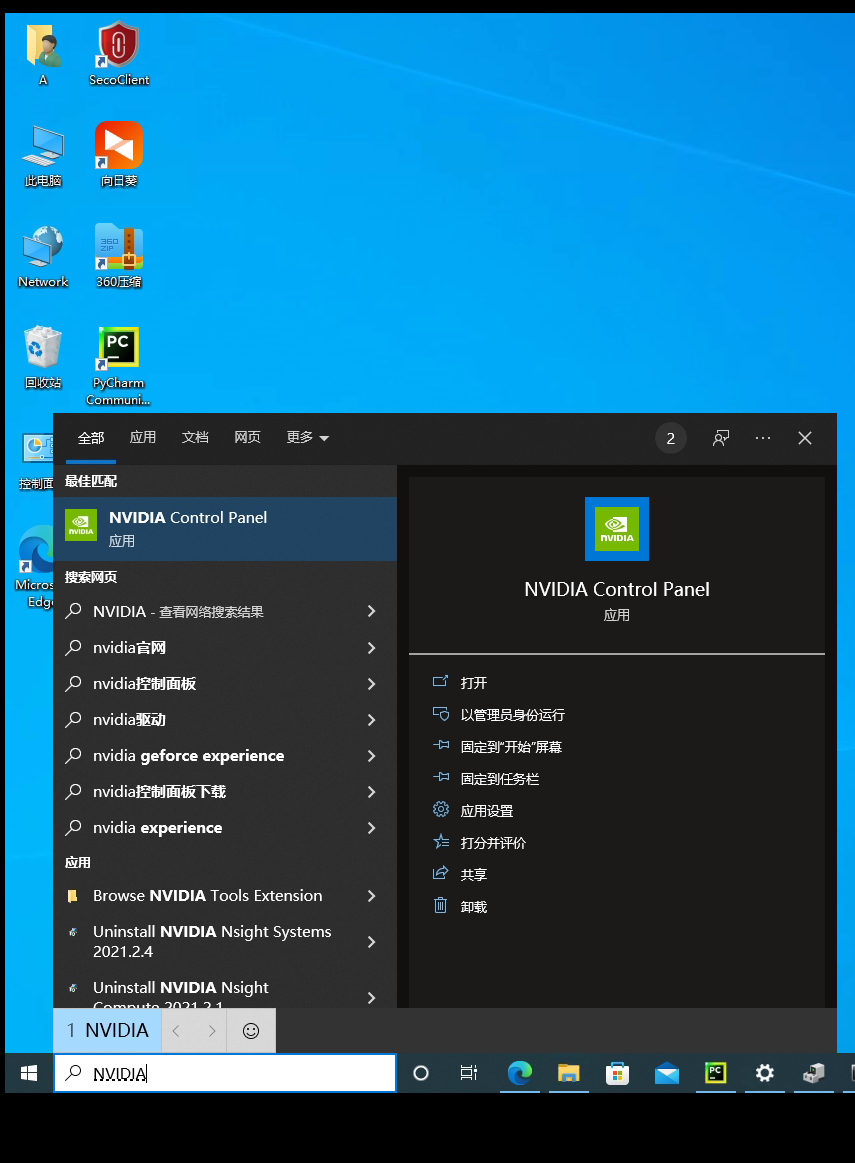The height and width of the screenshot is (1163, 855).
Task: Close the search panel with X
Action: tap(805, 438)
